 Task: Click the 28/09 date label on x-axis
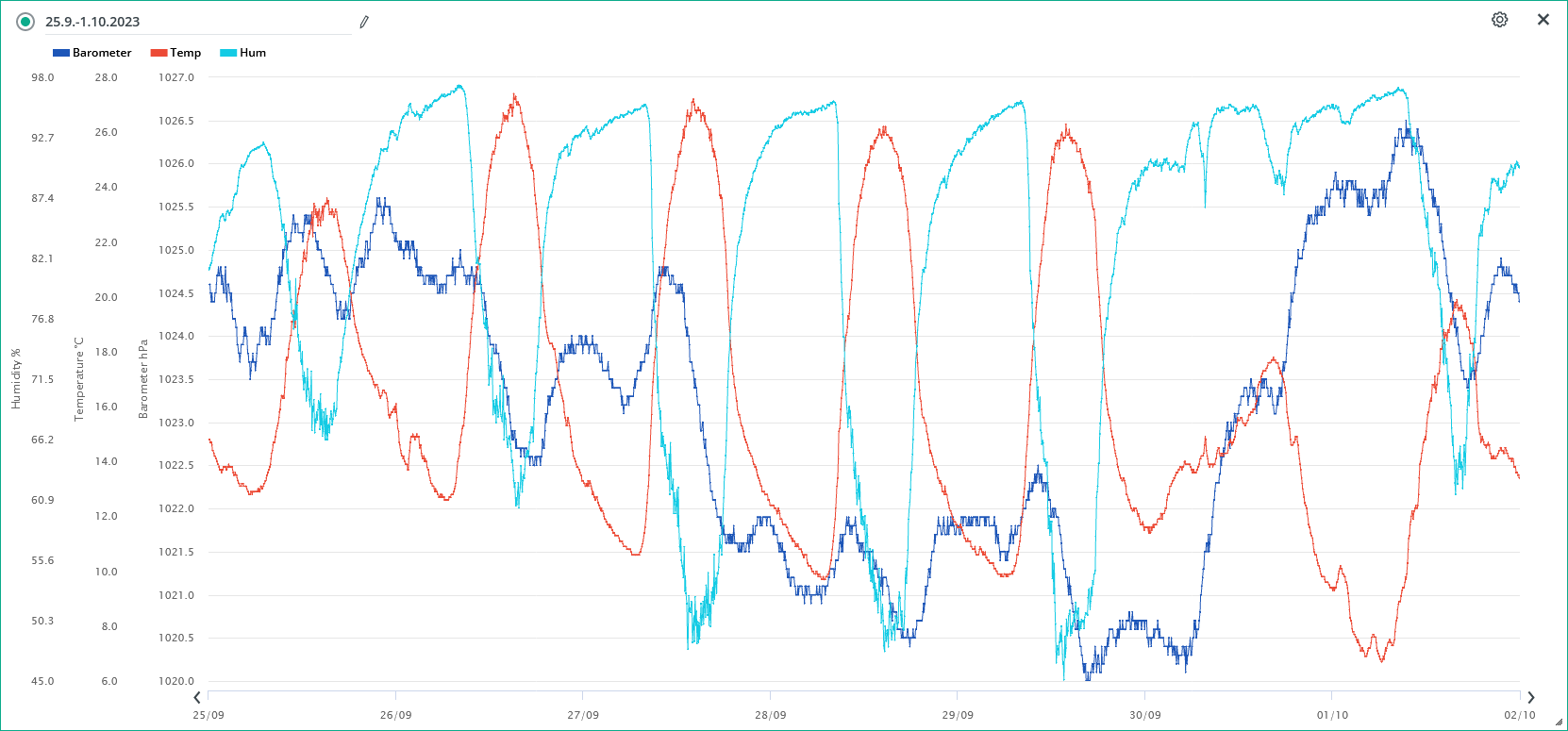click(x=770, y=715)
